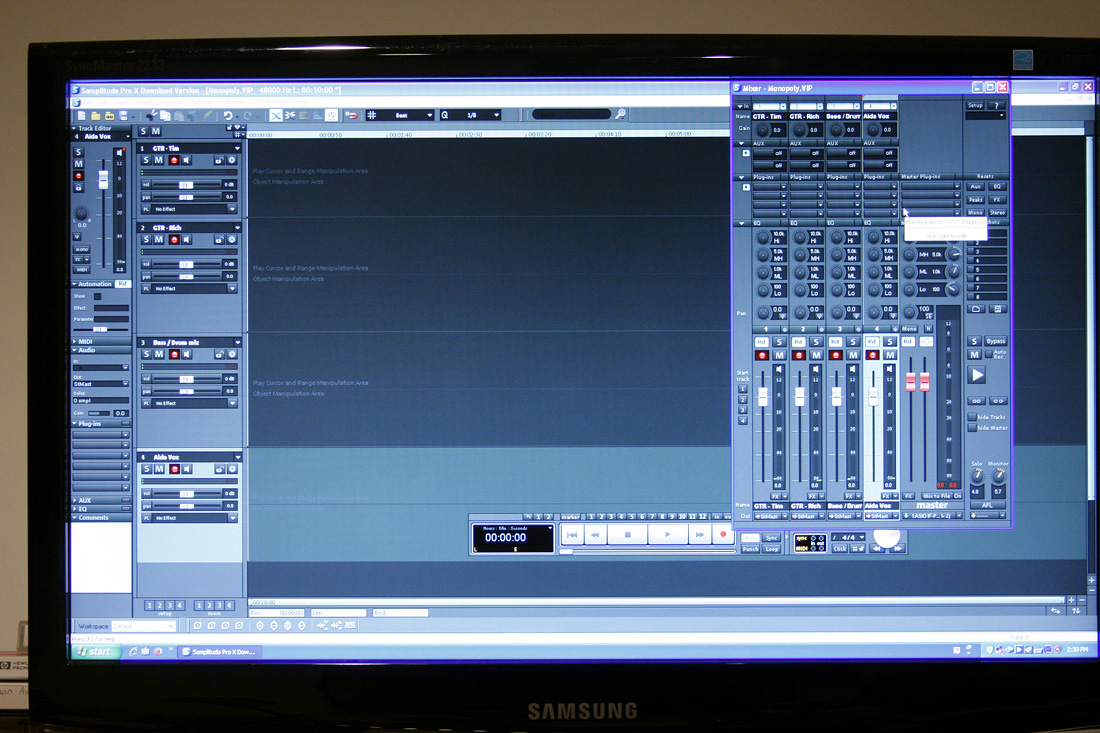The image size is (1100, 733).
Task: Click the Windows start button
Action: (95, 652)
